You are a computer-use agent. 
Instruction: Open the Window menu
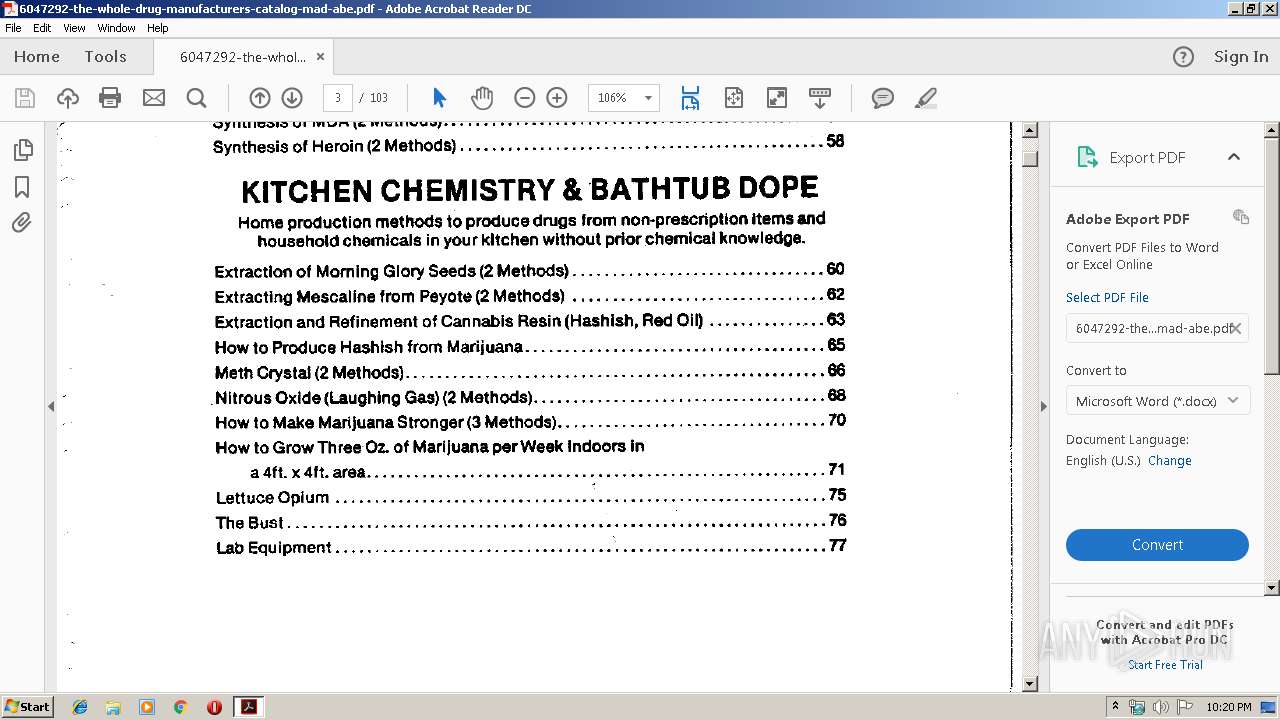116,28
